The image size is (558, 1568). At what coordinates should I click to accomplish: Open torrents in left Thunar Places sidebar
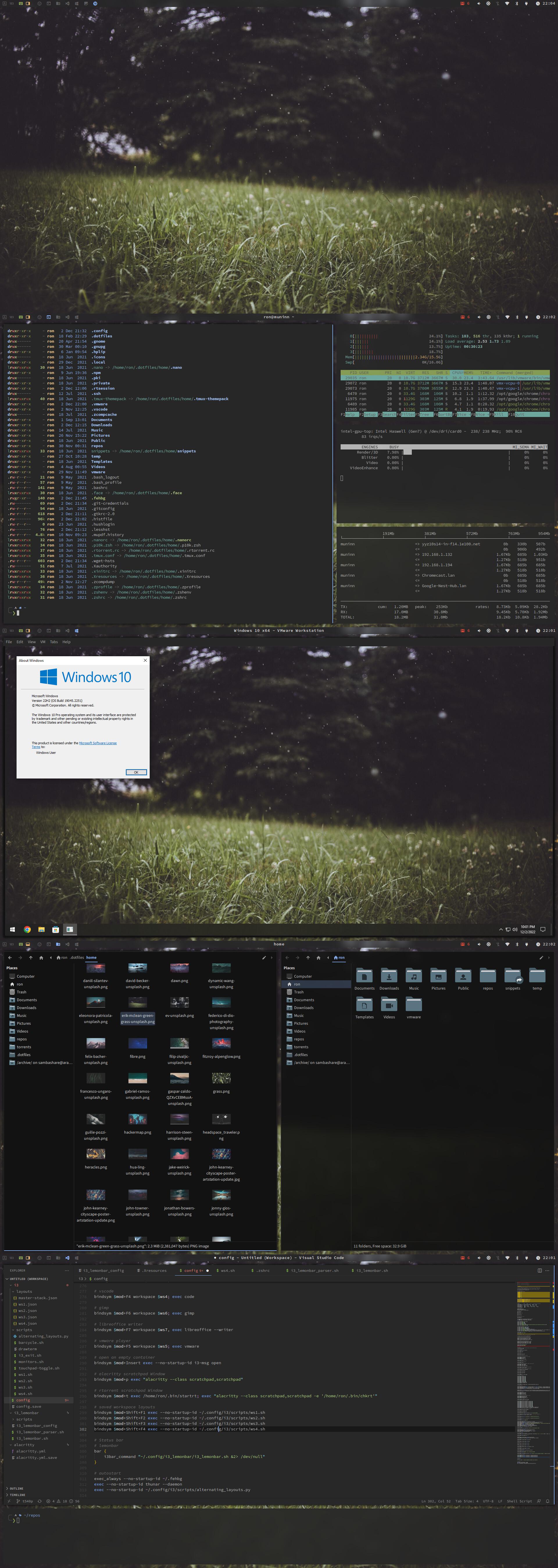click(24, 1047)
